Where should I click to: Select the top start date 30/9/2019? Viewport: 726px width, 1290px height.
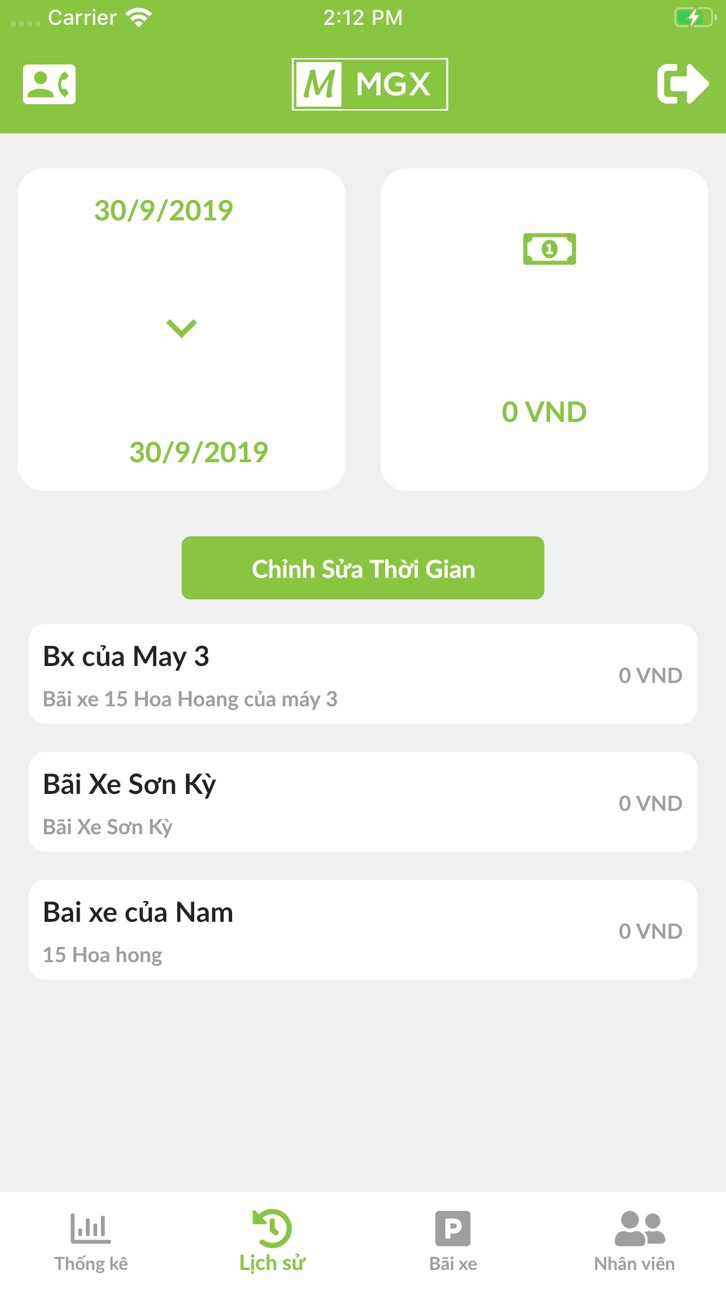(164, 210)
